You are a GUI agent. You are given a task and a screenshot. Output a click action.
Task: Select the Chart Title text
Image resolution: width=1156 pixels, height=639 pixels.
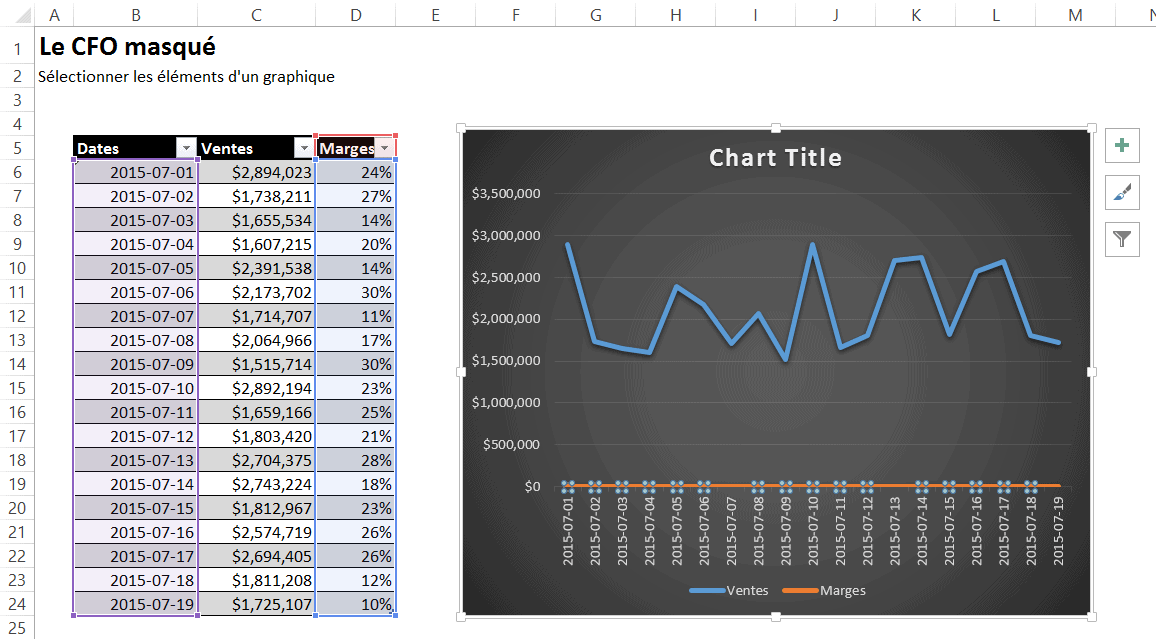click(775, 158)
